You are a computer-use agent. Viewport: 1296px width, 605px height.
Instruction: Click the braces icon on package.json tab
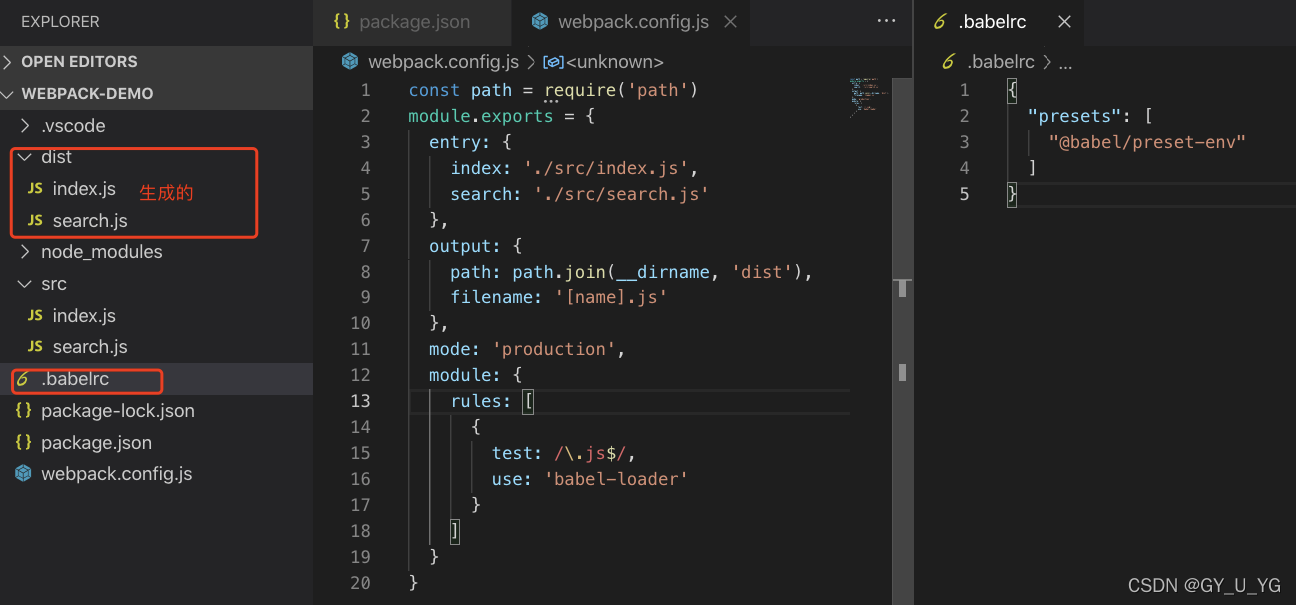(342, 22)
